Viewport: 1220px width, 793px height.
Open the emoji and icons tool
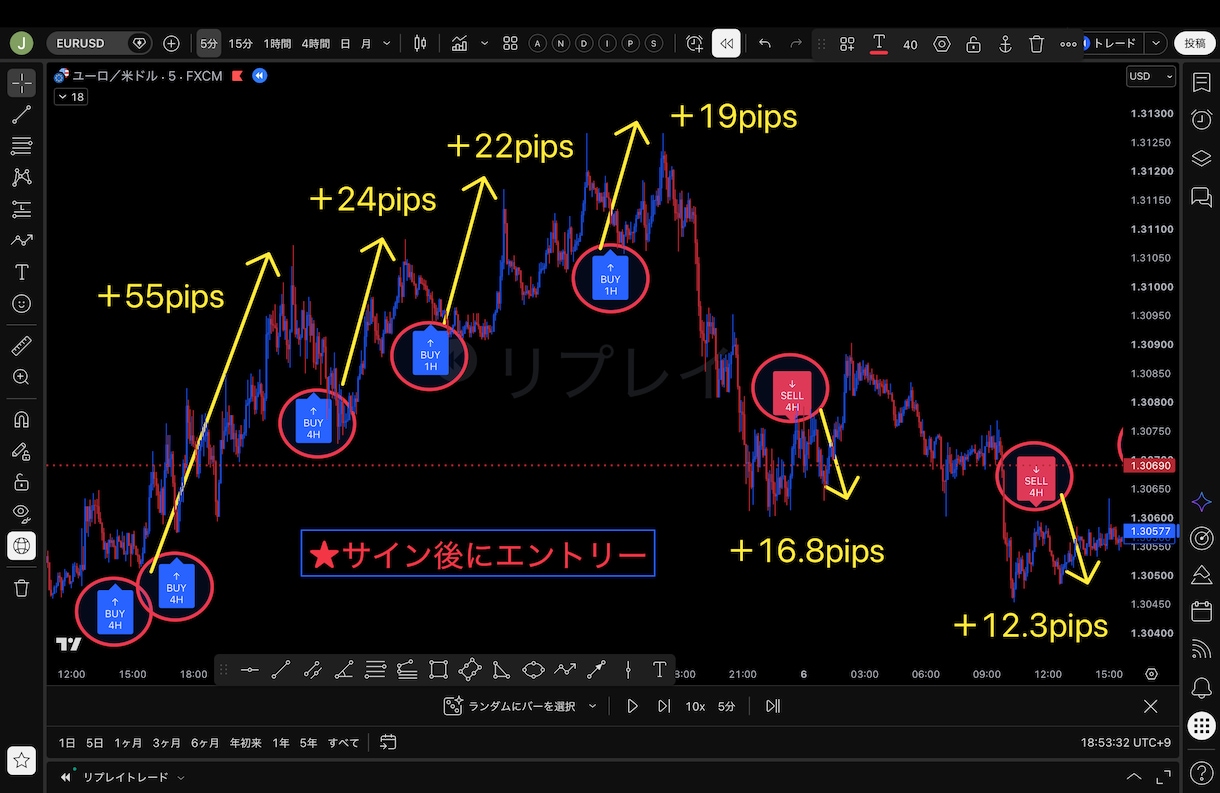[22, 303]
